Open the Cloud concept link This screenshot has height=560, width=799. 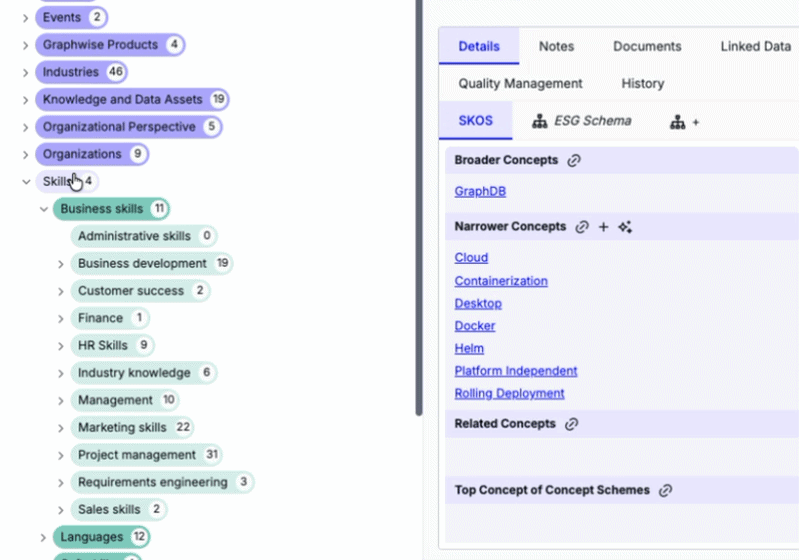tap(471, 257)
